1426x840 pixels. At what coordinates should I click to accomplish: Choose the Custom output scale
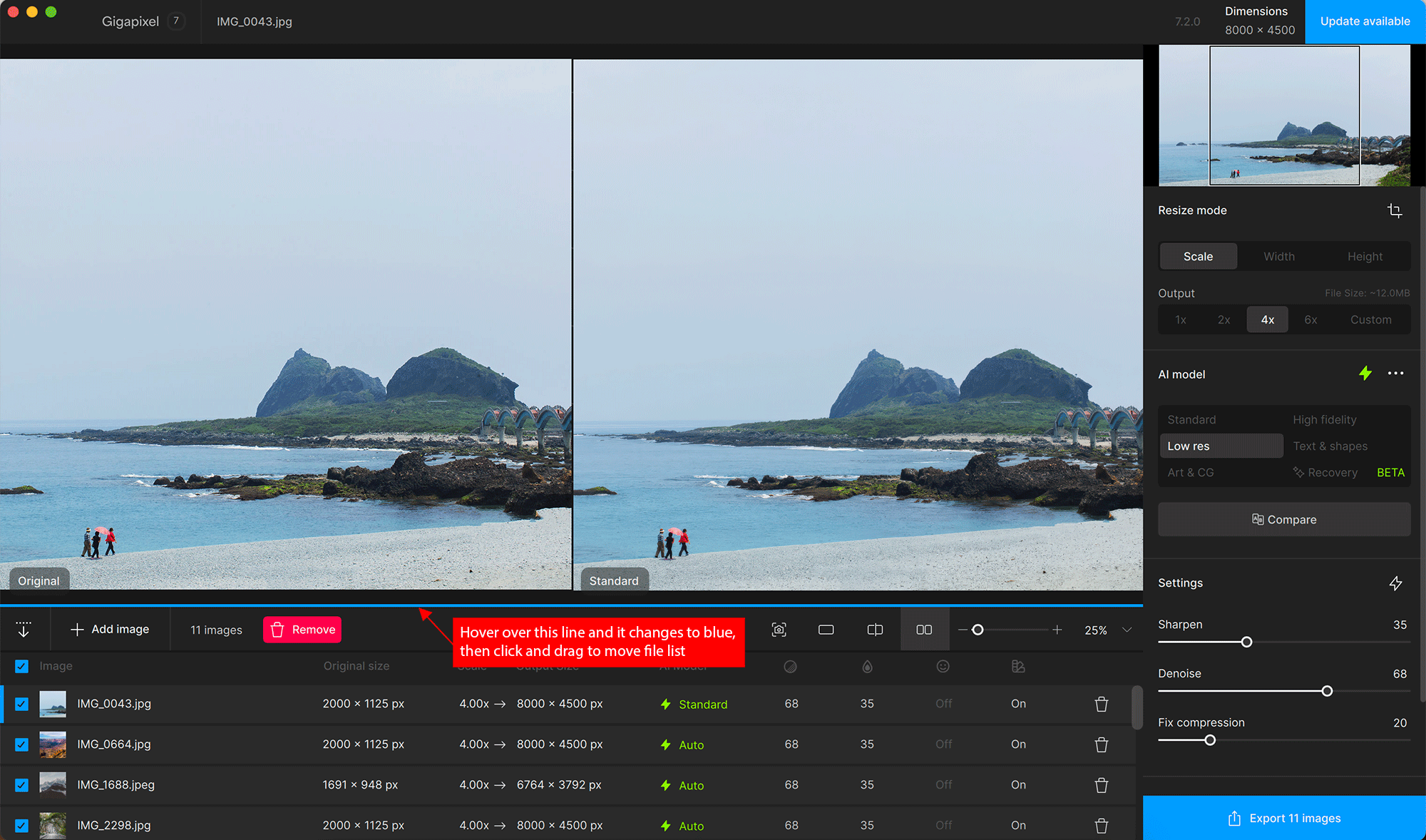pos(1370,320)
